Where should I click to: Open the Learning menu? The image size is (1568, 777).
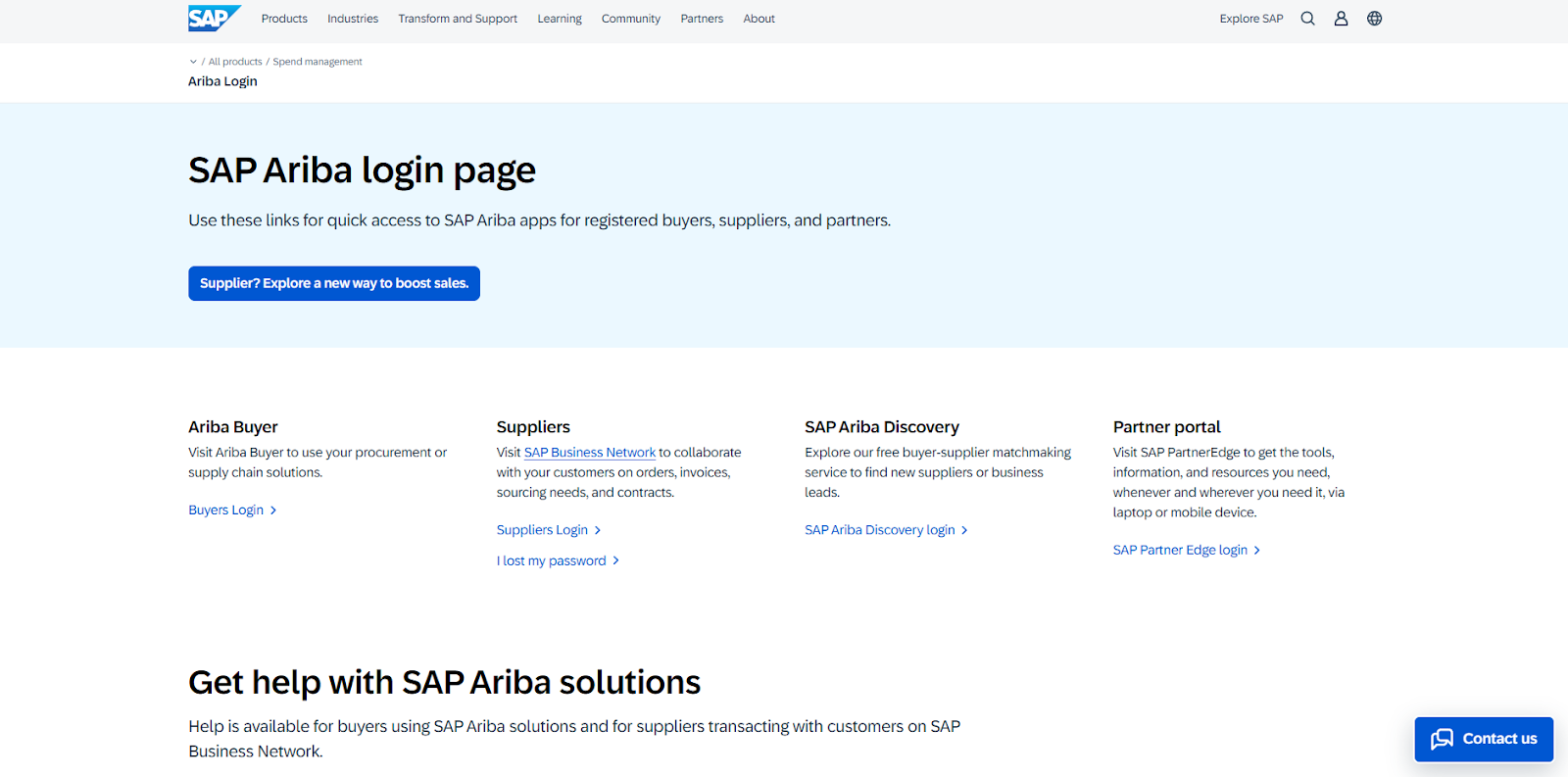pyautogui.click(x=560, y=19)
